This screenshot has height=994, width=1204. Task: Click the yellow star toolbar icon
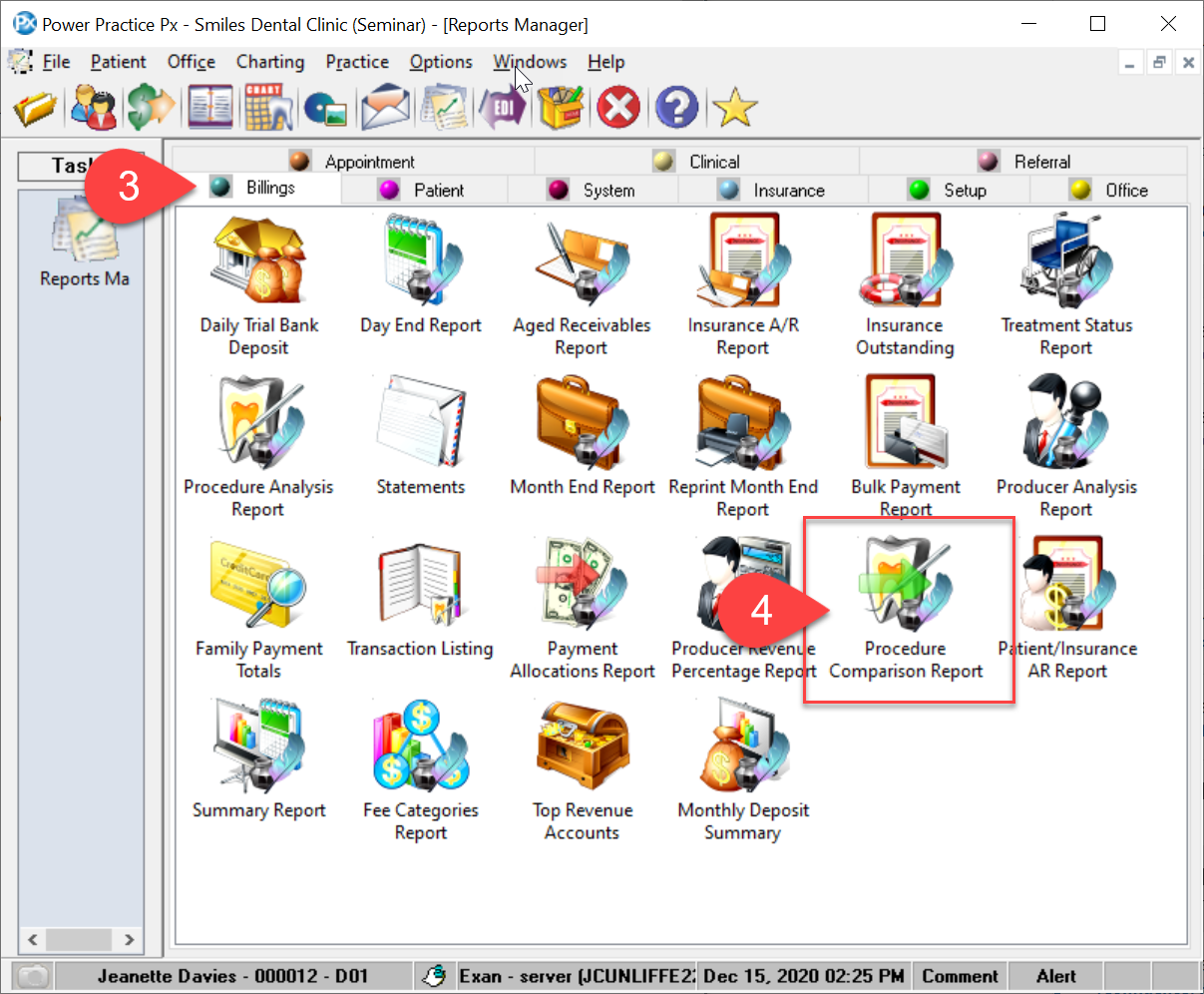point(735,107)
